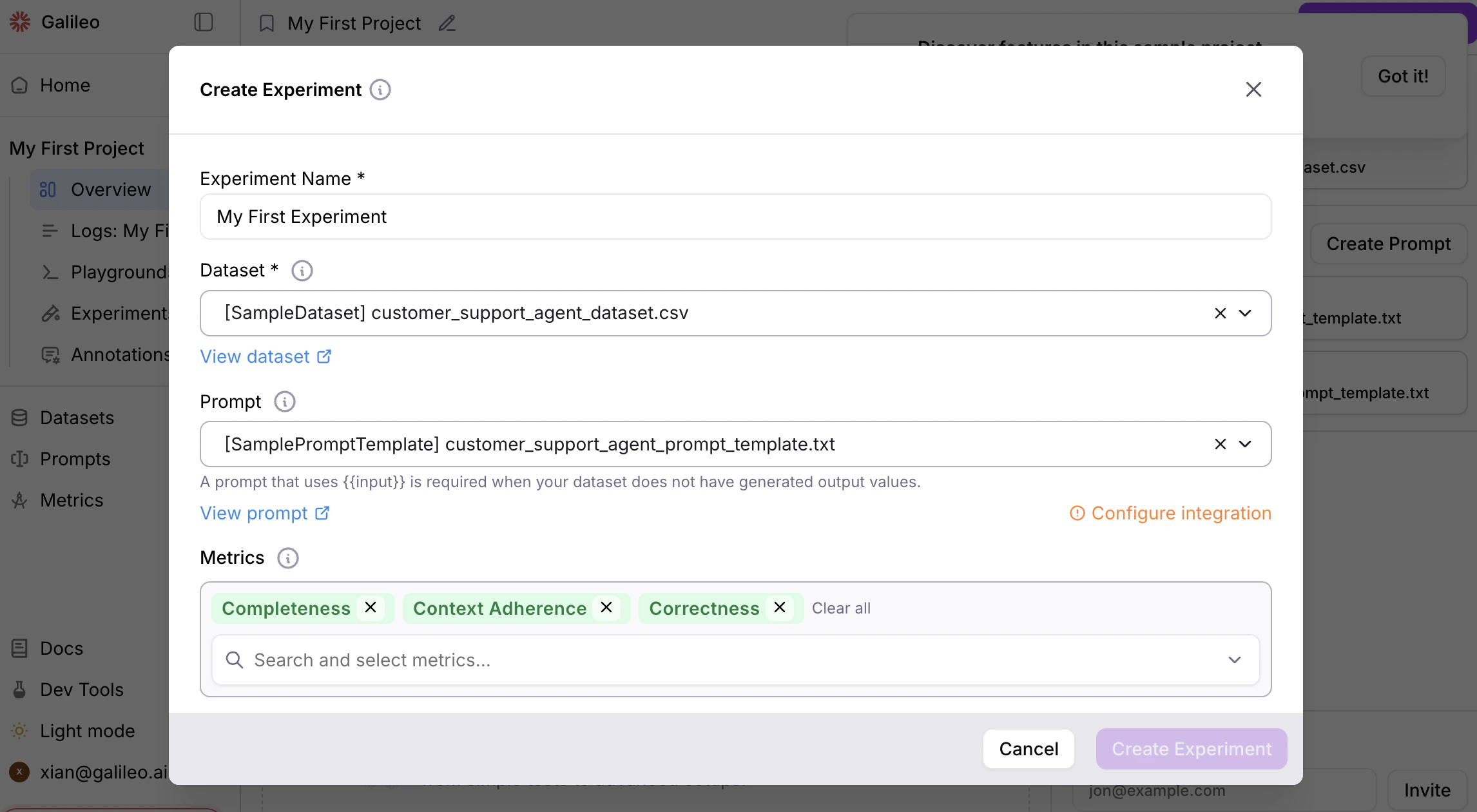Go to the Overview tab
The height and width of the screenshot is (812, 1477).
110,189
